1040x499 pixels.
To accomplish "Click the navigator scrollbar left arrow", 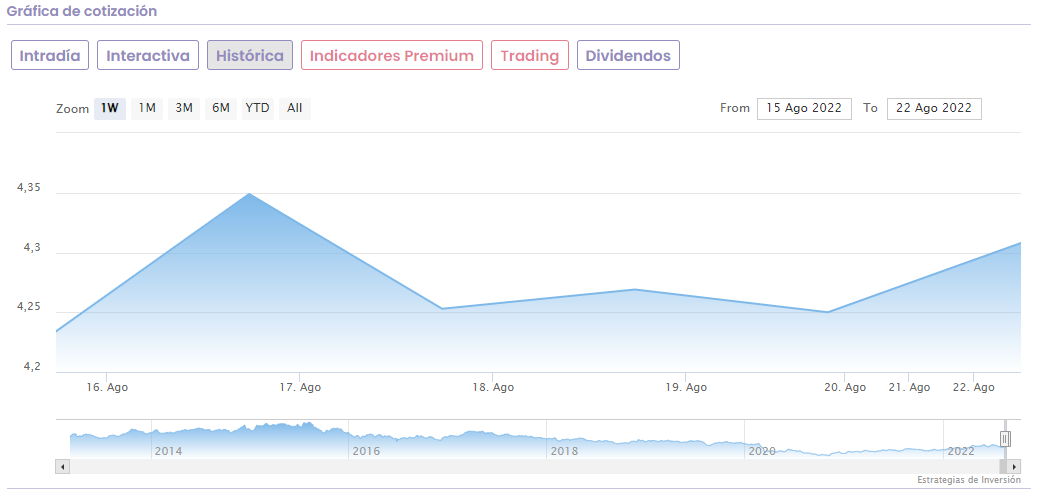I will [x=63, y=467].
